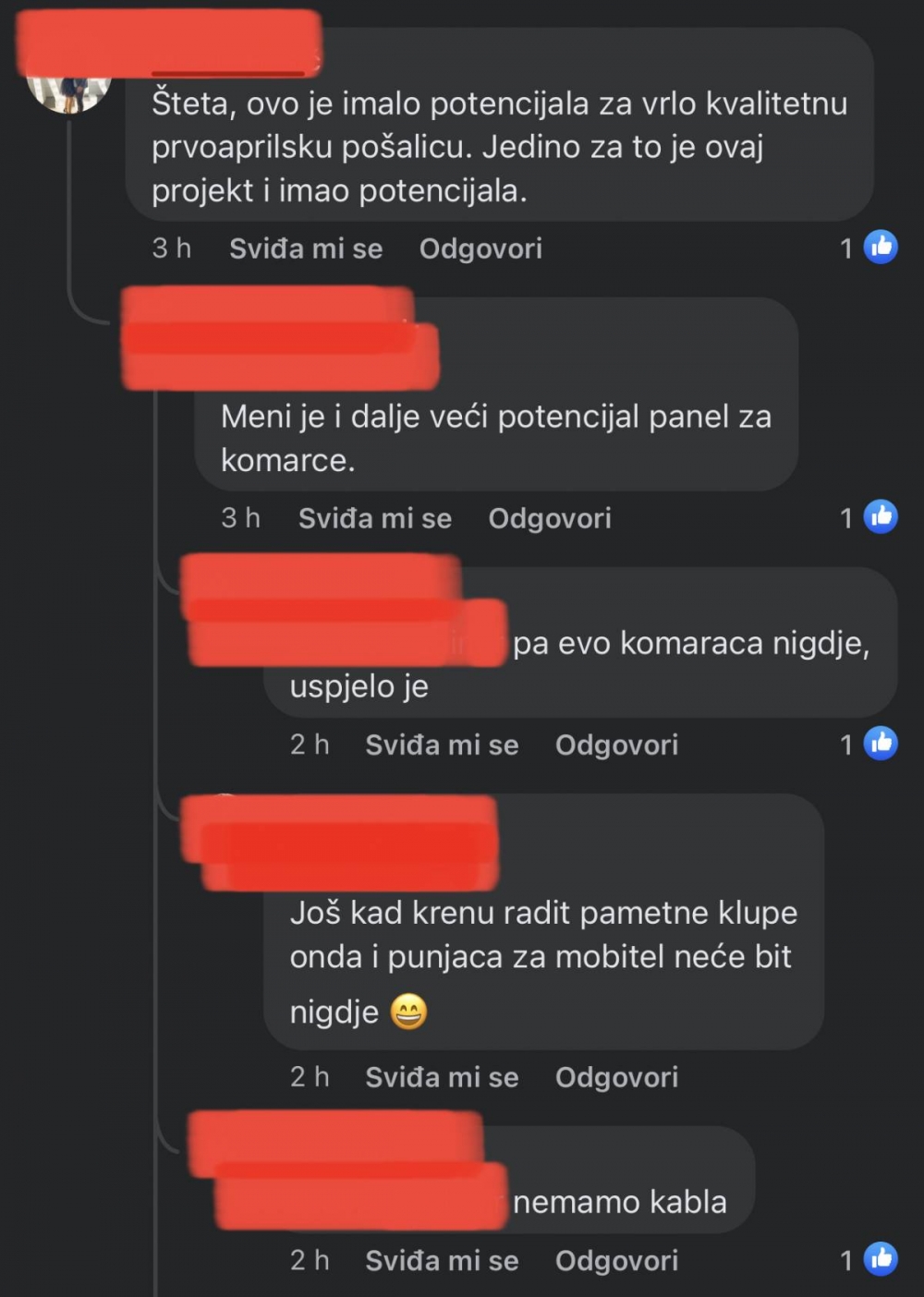Click the grinning emoji in the 'pametne klupe' comment
This screenshot has width=924, height=1297.
pos(408,1012)
